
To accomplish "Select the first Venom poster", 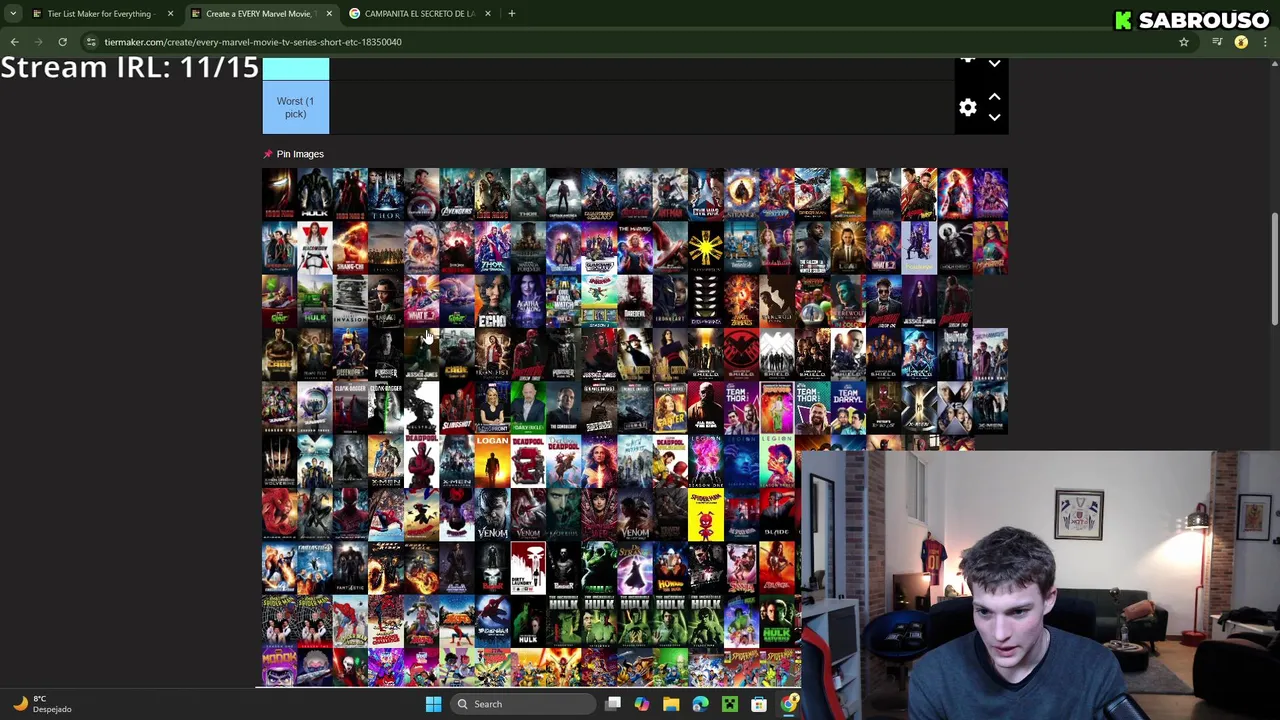I will (x=492, y=514).
